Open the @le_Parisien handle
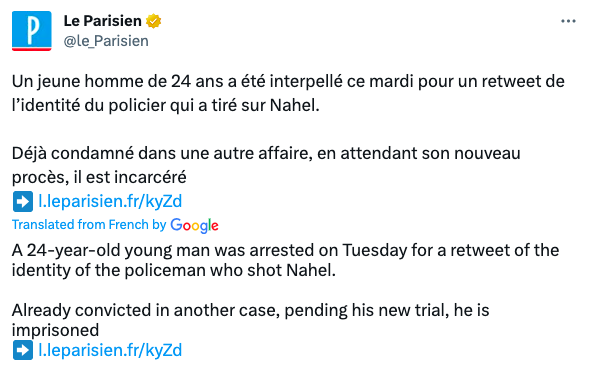 106,41
